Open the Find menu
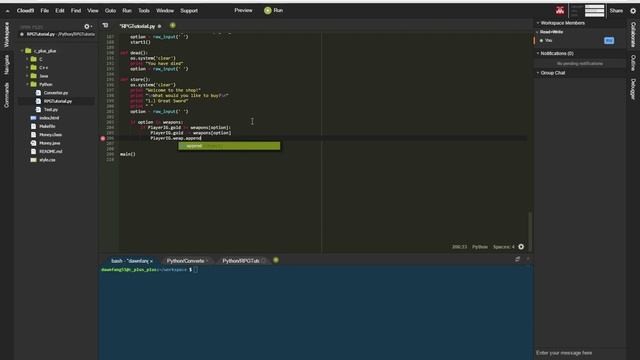This screenshot has width=640, height=360. 76,11
